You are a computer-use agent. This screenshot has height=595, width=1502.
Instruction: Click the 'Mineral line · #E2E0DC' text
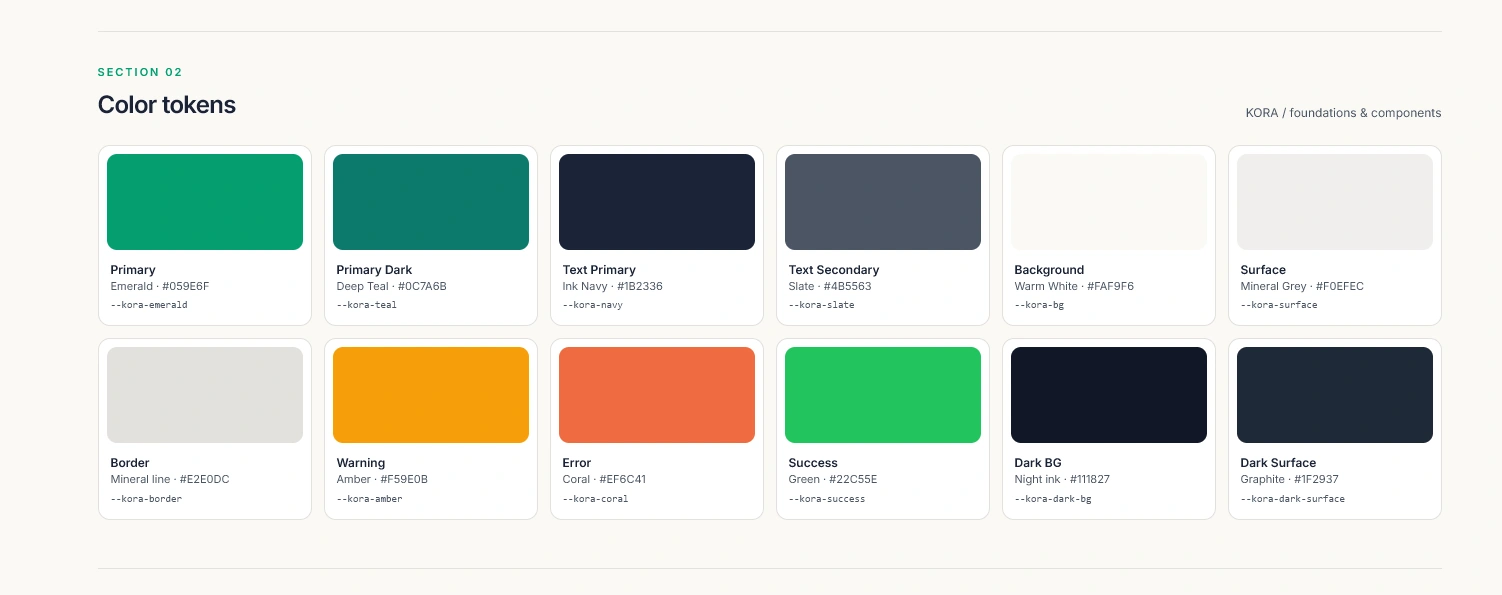(x=170, y=479)
